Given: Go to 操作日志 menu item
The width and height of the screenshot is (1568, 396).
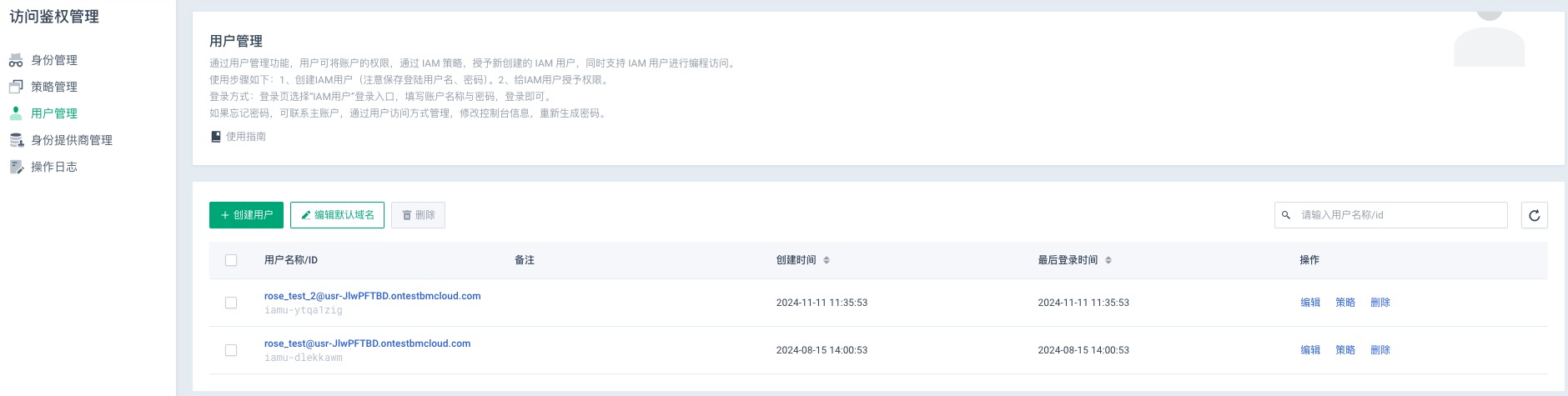Looking at the screenshot, I should tap(54, 167).
